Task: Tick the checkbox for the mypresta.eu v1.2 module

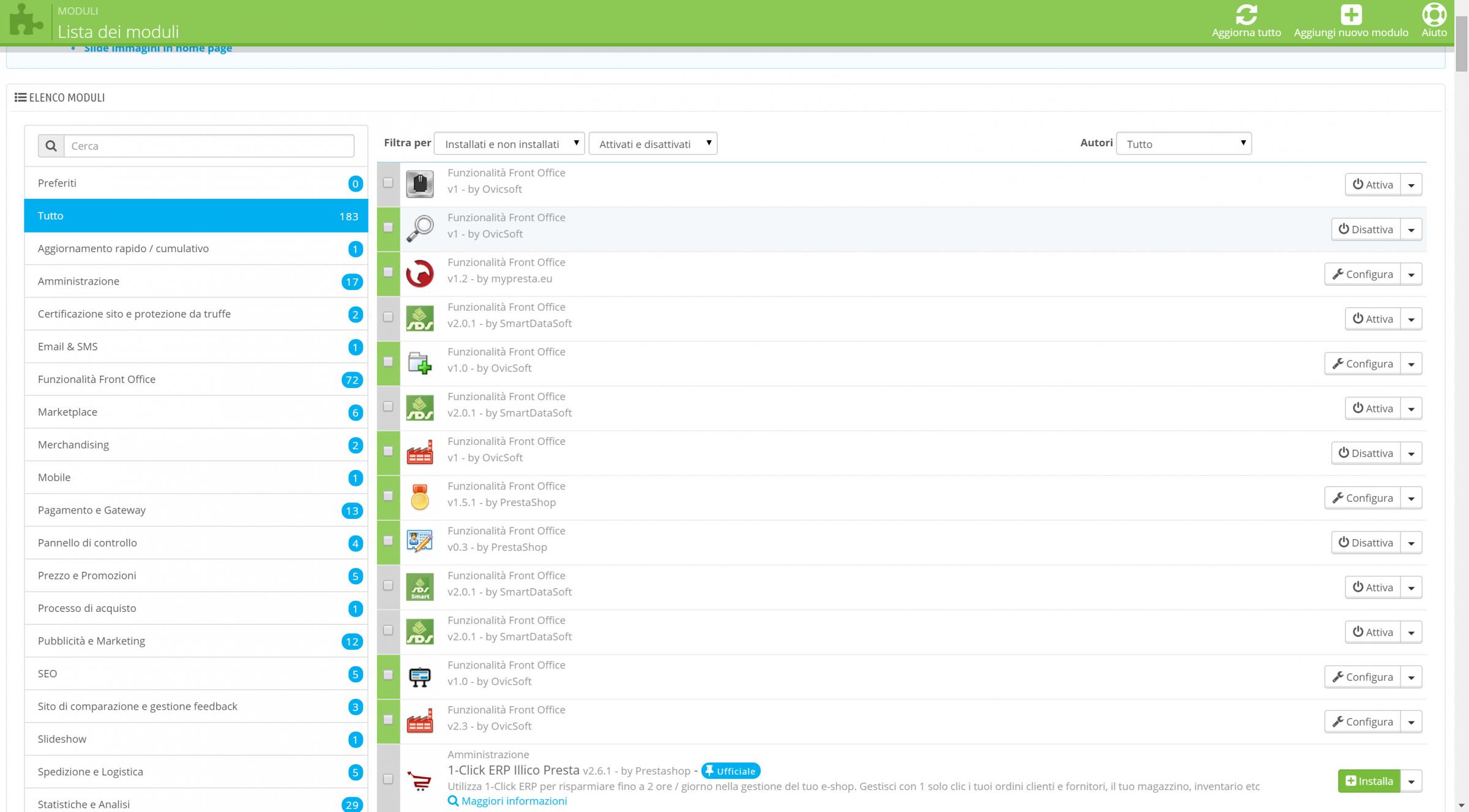Action: coord(388,272)
